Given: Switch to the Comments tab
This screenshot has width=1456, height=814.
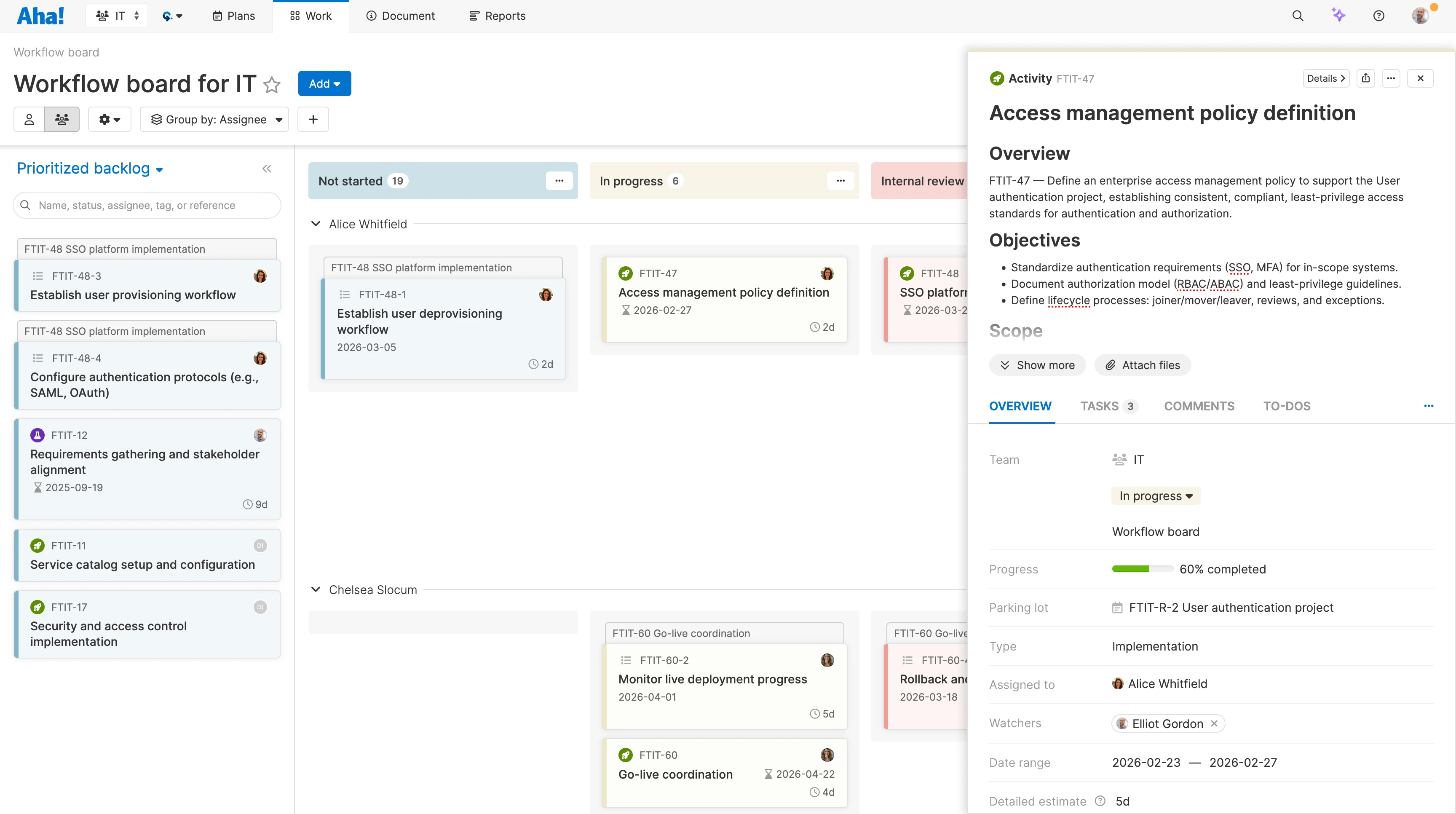Looking at the screenshot, I should [1199, 406].
